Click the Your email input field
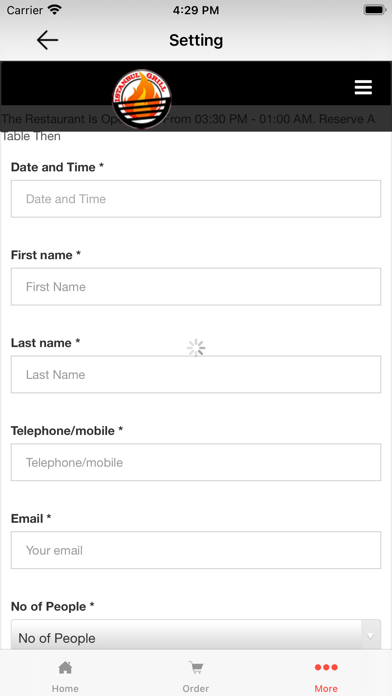This screenshot has width=392, height=696. pos(196,550)
